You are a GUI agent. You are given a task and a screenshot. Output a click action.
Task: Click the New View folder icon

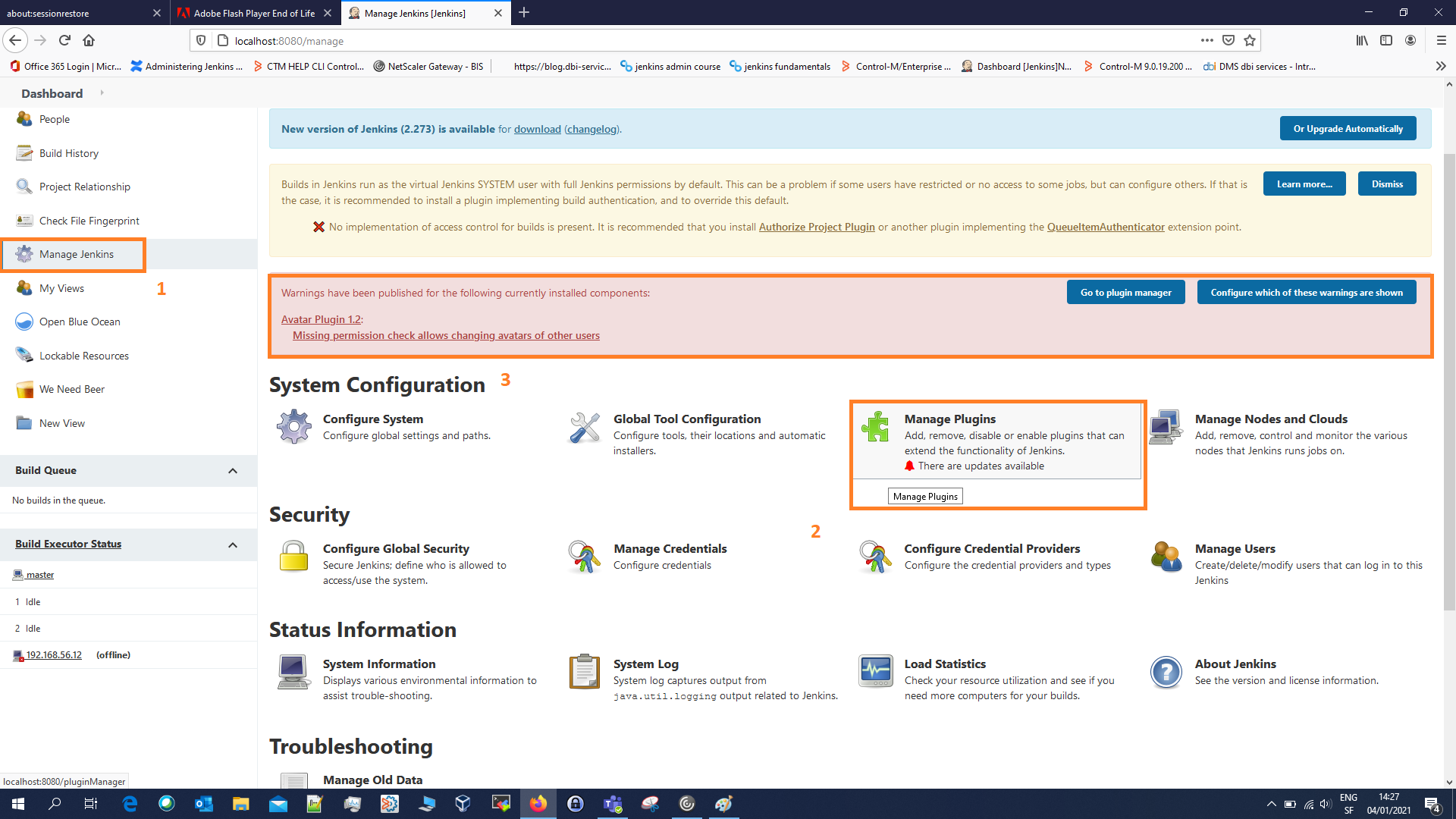coord(24,423)
